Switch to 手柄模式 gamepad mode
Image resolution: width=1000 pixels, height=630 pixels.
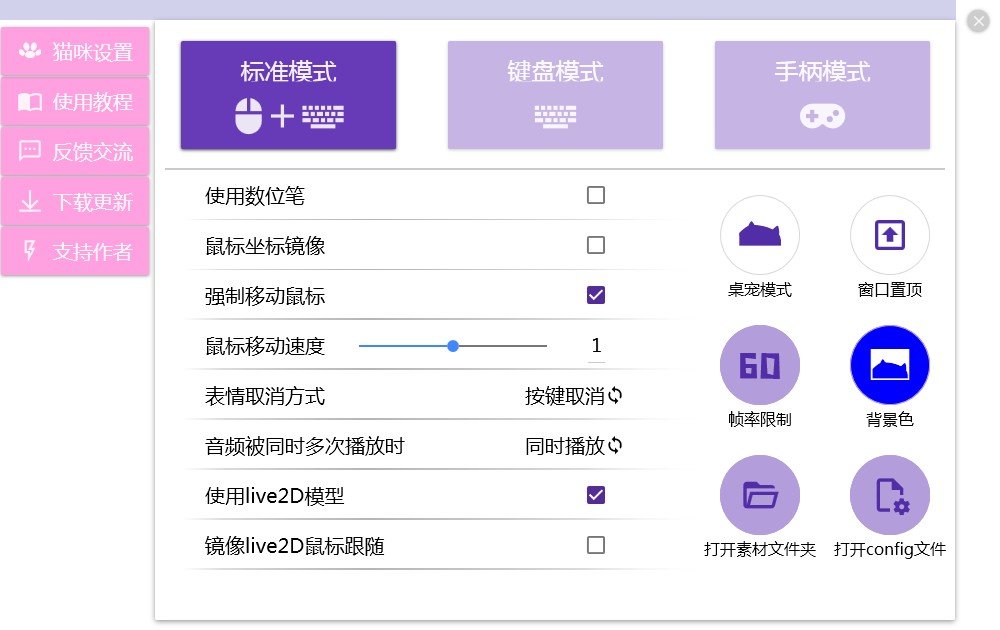point(822,95)
